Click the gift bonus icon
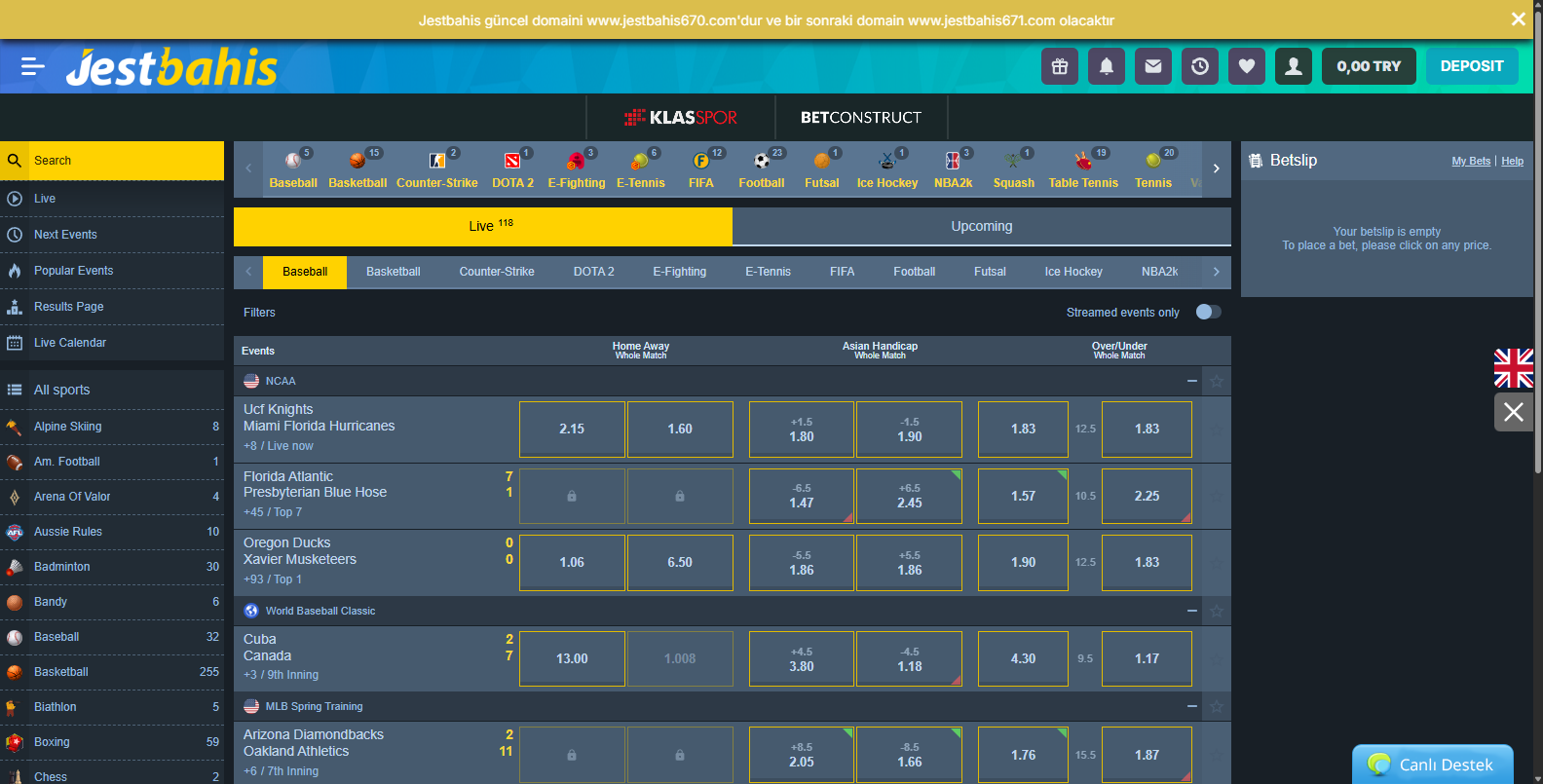The height and width of the screenshot is (784, 1543). (1060, 66)
